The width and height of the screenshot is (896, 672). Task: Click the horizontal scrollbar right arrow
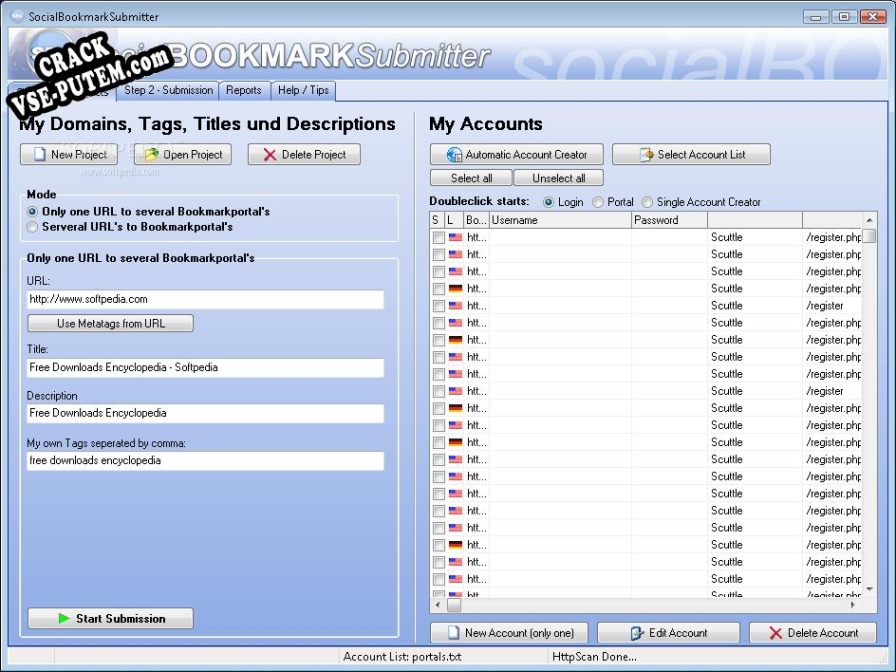tap(853, 605)
